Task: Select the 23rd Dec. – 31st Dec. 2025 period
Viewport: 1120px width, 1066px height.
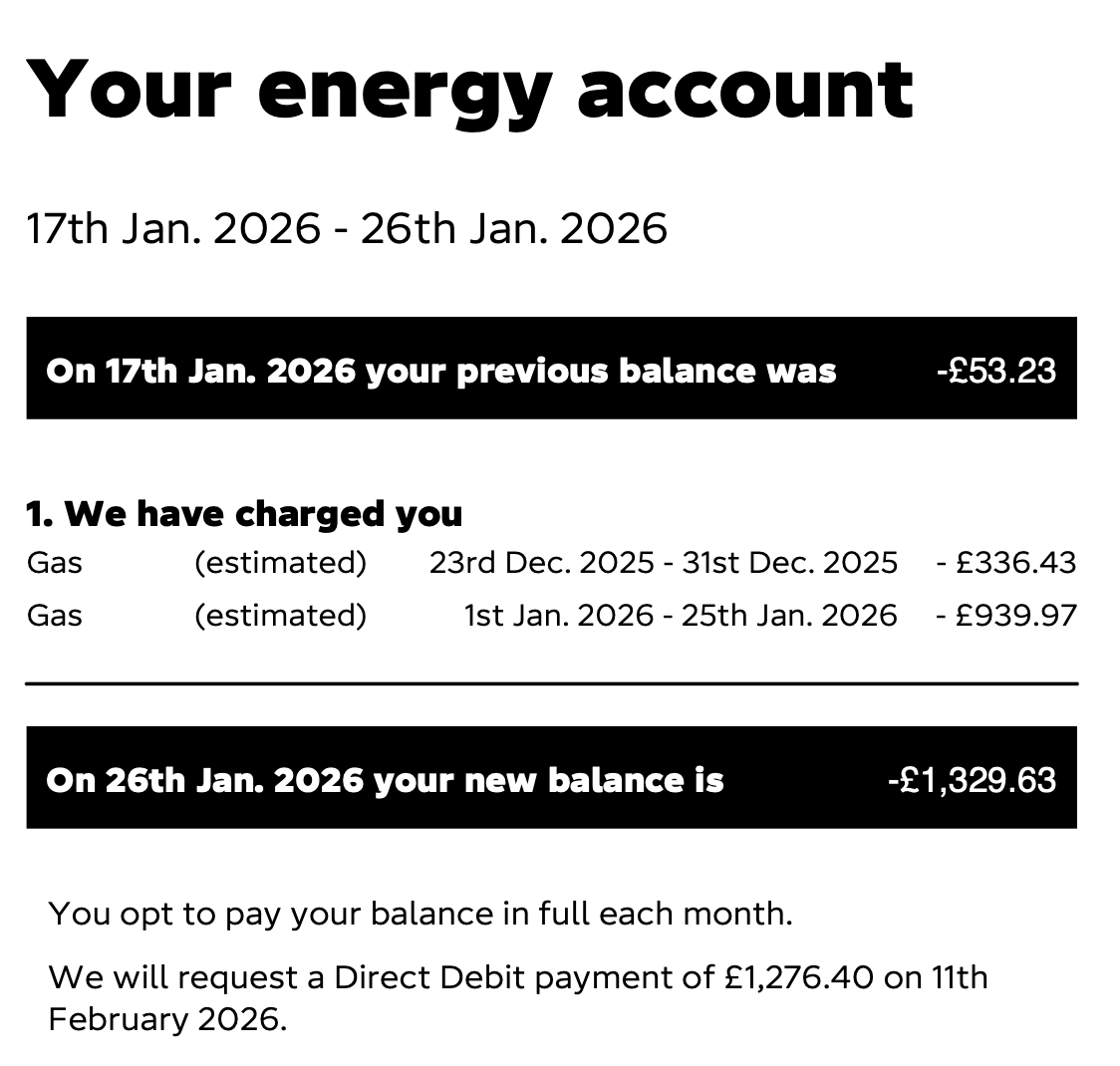Action: [663, 563]
